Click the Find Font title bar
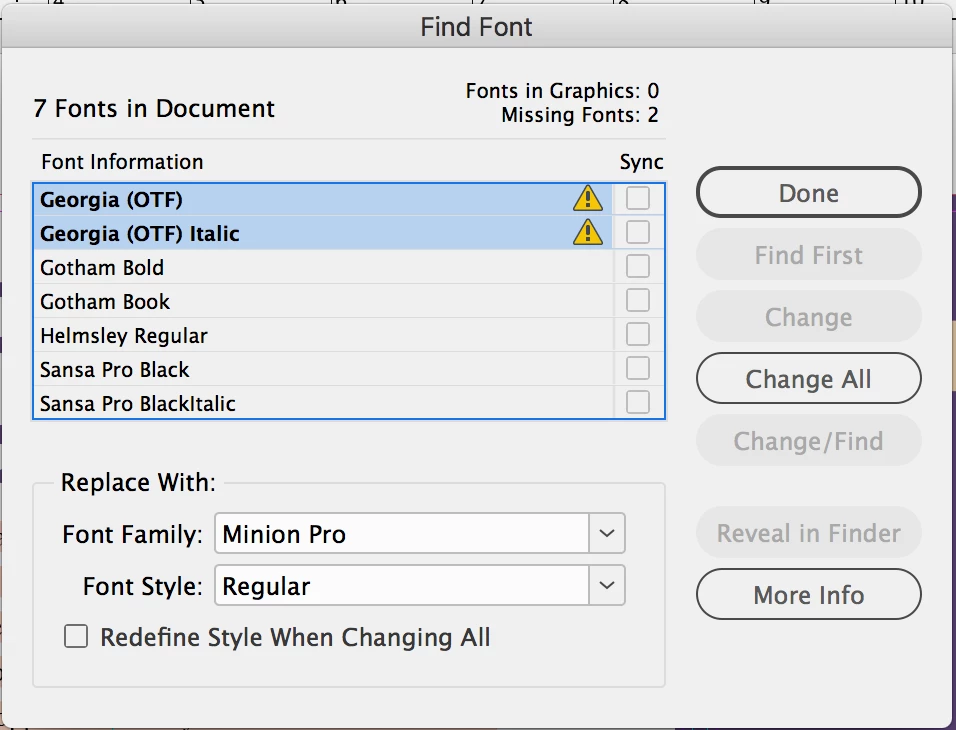956x730 pixels. click(x=476, y=27)
